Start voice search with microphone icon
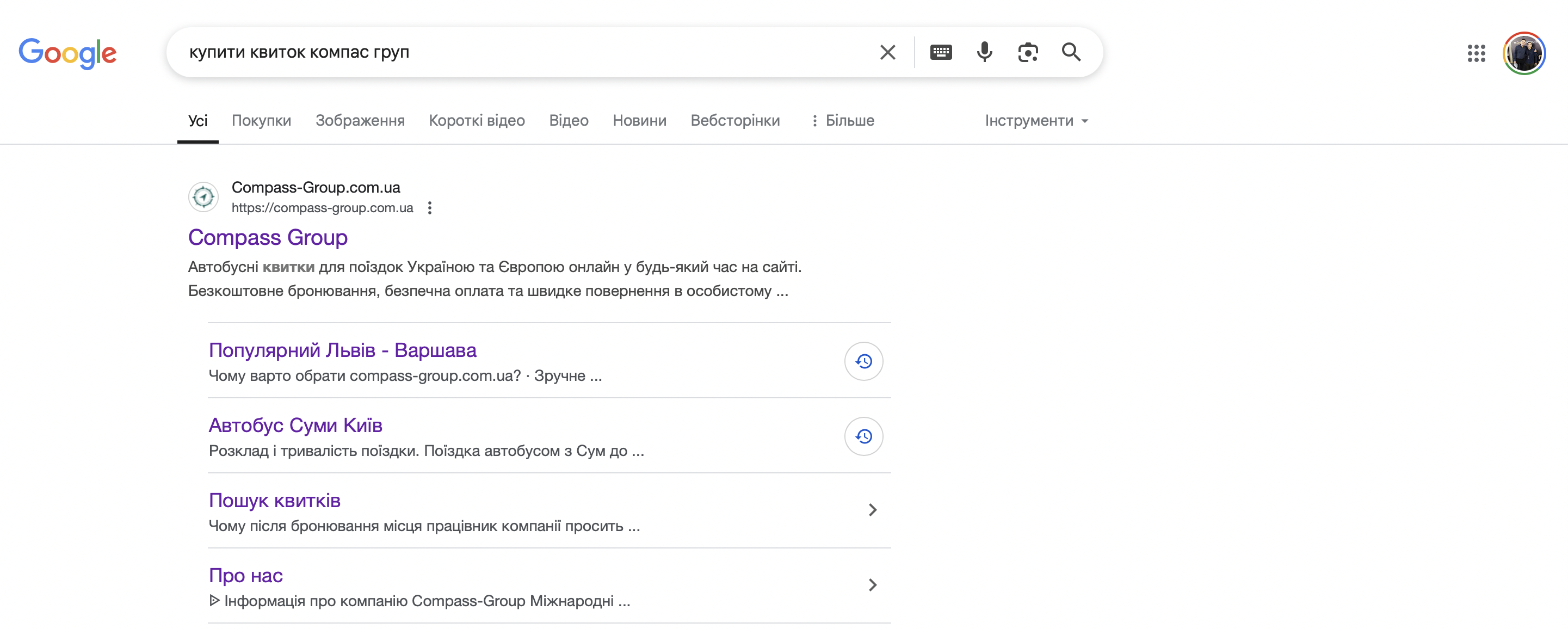1568x629 pixels. [x=984, y=52]
